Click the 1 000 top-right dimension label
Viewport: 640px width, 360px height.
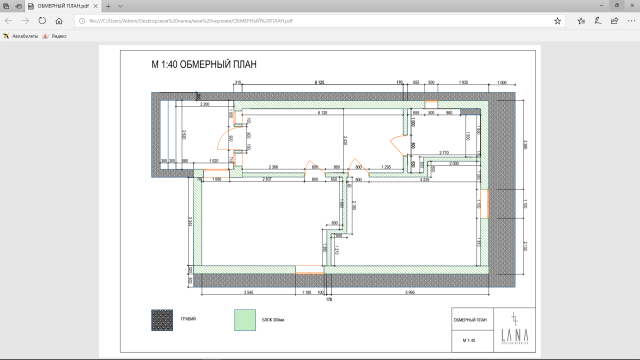coord(502,83)
